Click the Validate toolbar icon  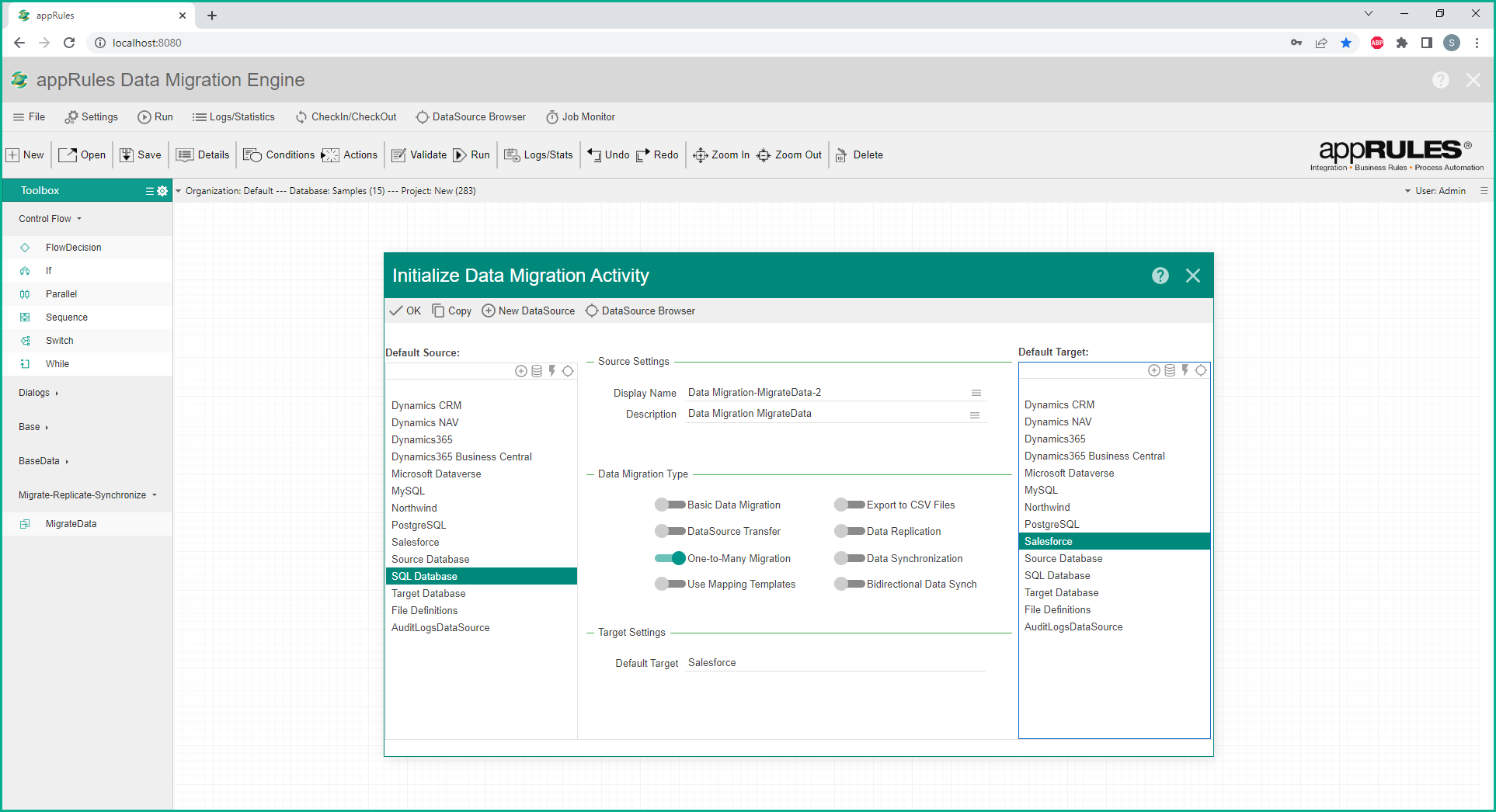pyautogui.click(x=399, y=155)
